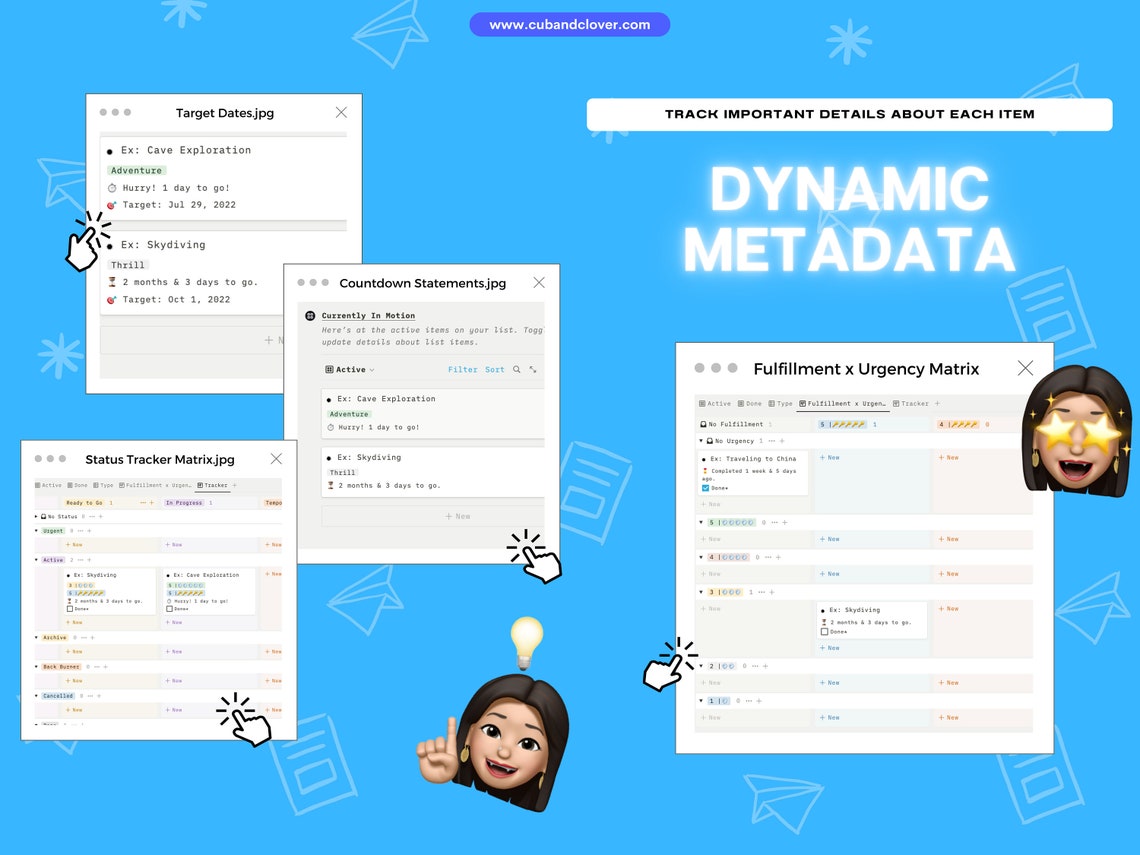
Task: Click the Filter link in Countdown Statements
Action: click(462, 369)
